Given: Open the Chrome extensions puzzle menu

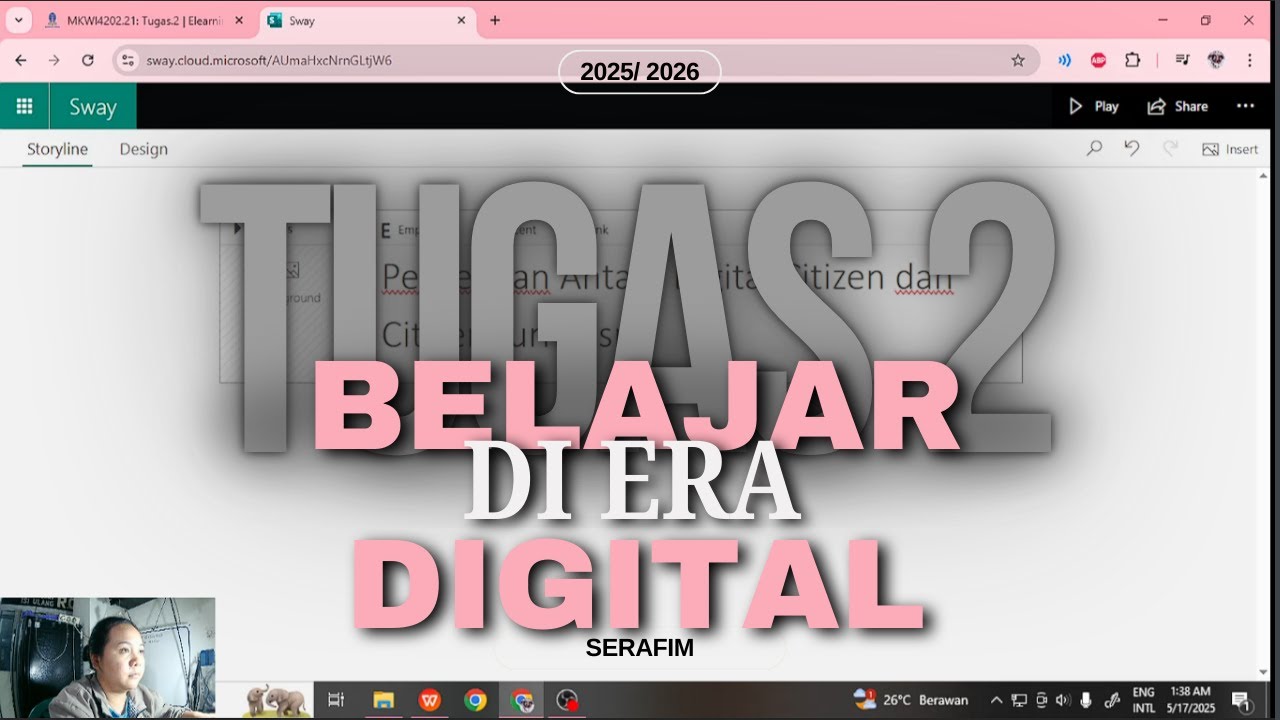Looking at the screenshot, I should pyautogui.click(x=1132, y=60).
